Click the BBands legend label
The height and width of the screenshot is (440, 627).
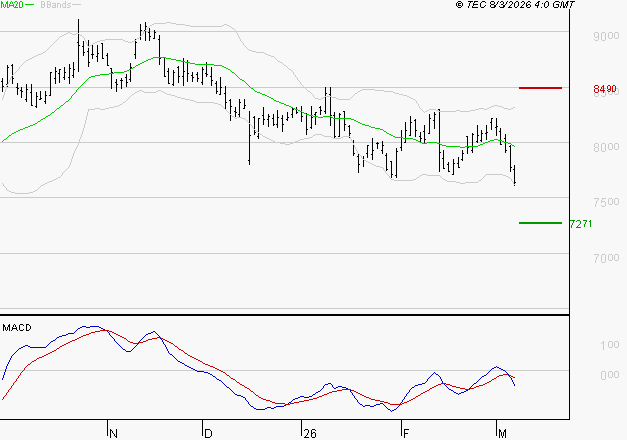(56, 5)
